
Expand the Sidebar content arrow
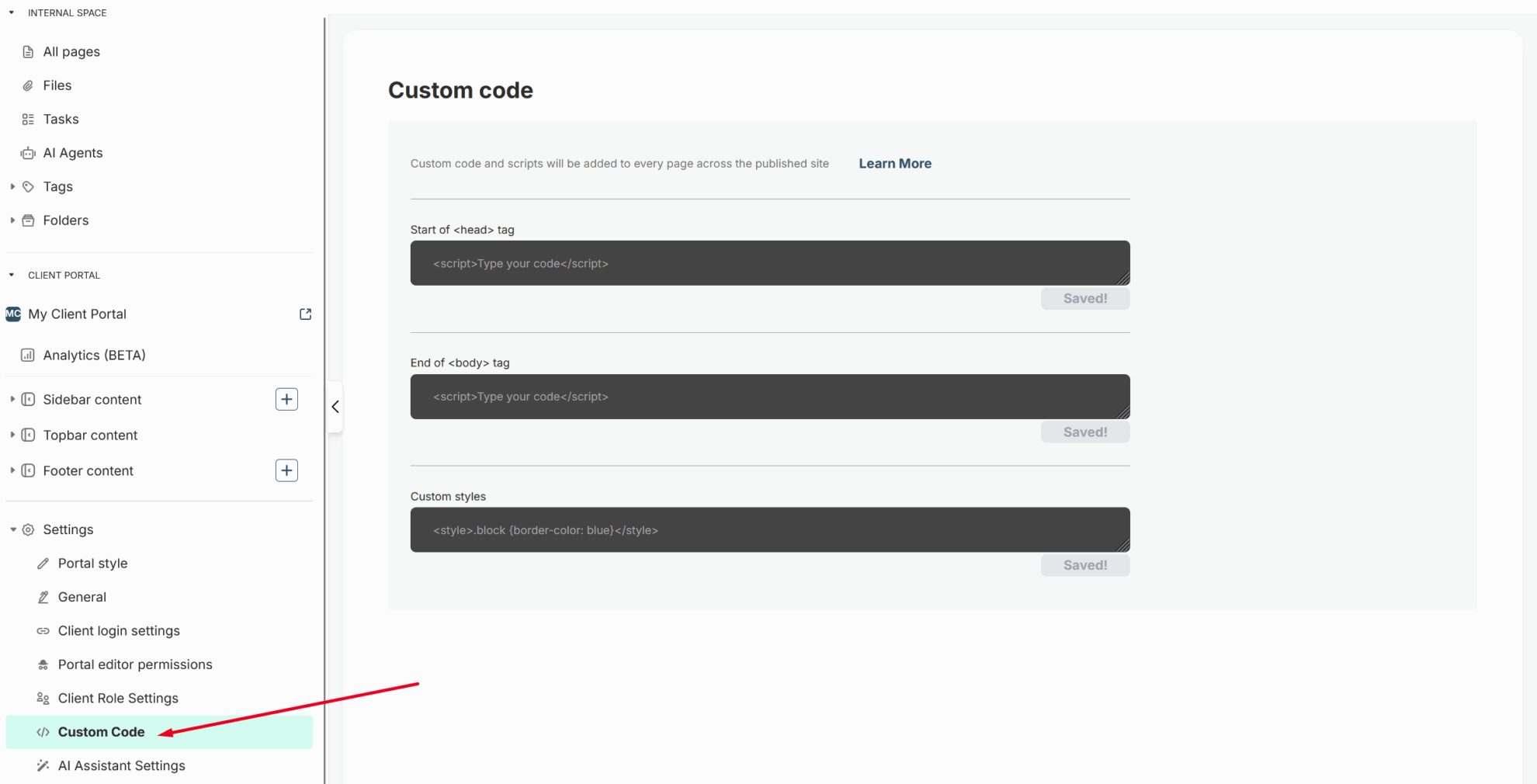[12, 399]
